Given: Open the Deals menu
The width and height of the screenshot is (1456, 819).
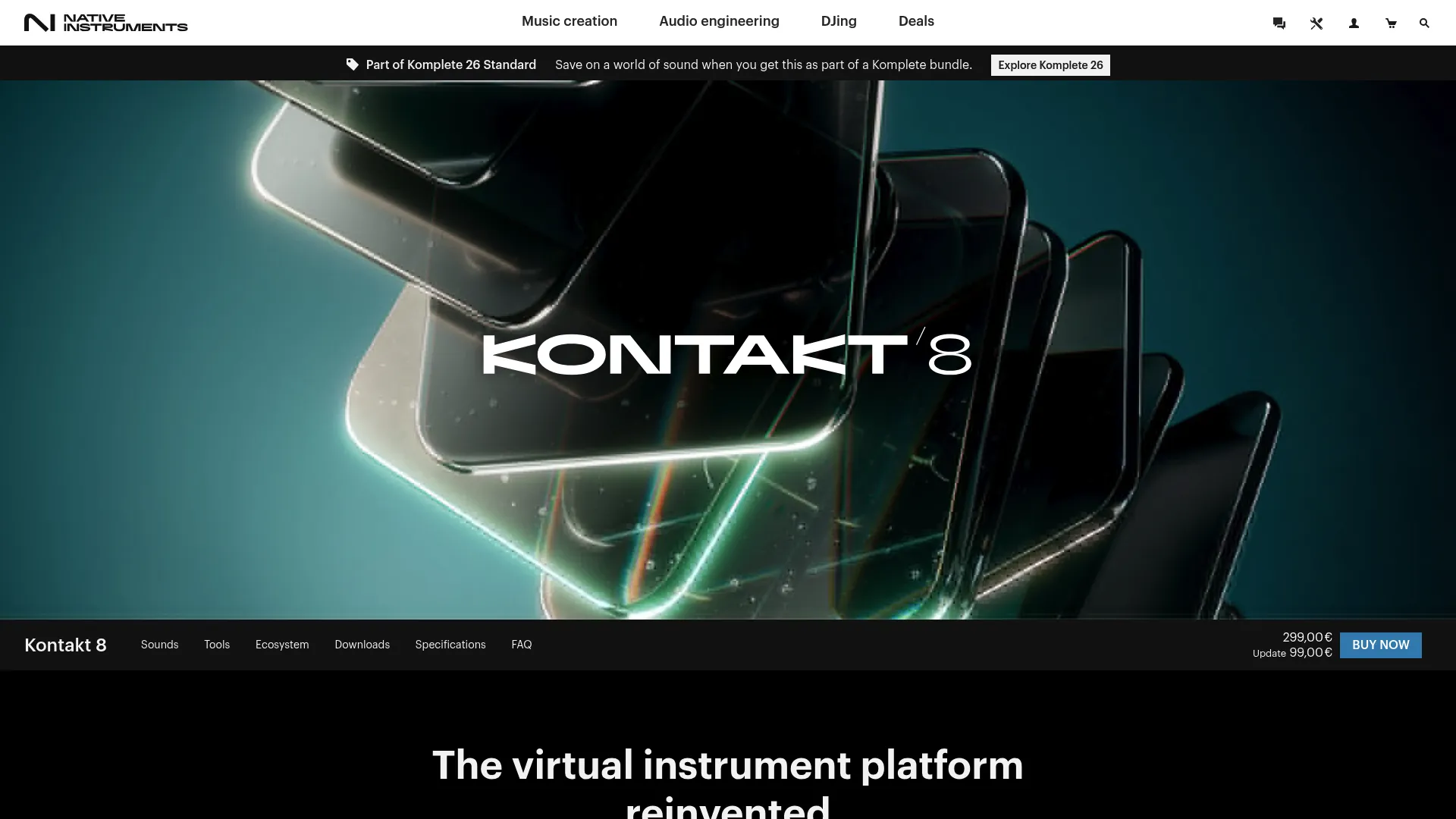Looking at the screenshot, I should (x=916, y=21).
